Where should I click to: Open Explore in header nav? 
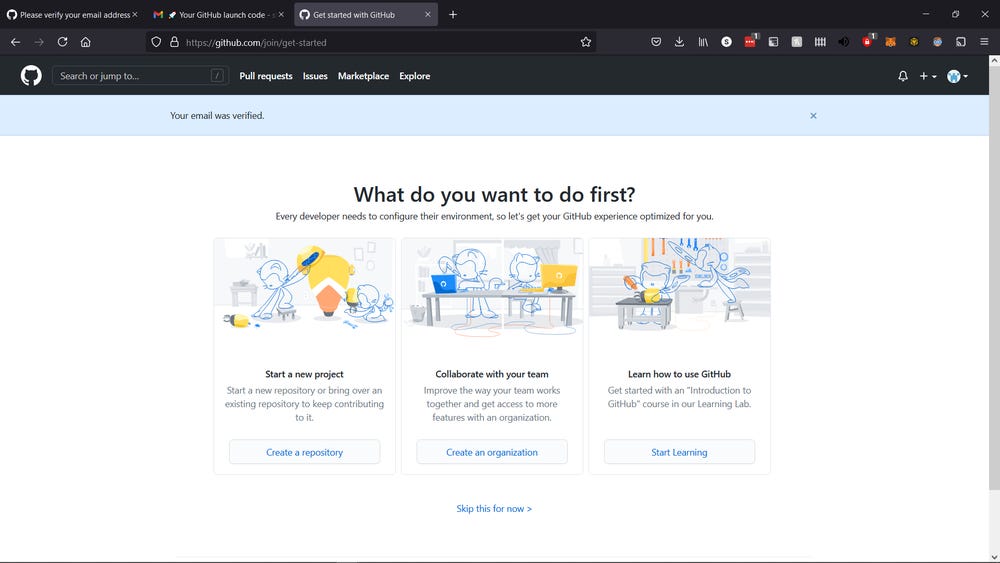click(x=415, y=76)
